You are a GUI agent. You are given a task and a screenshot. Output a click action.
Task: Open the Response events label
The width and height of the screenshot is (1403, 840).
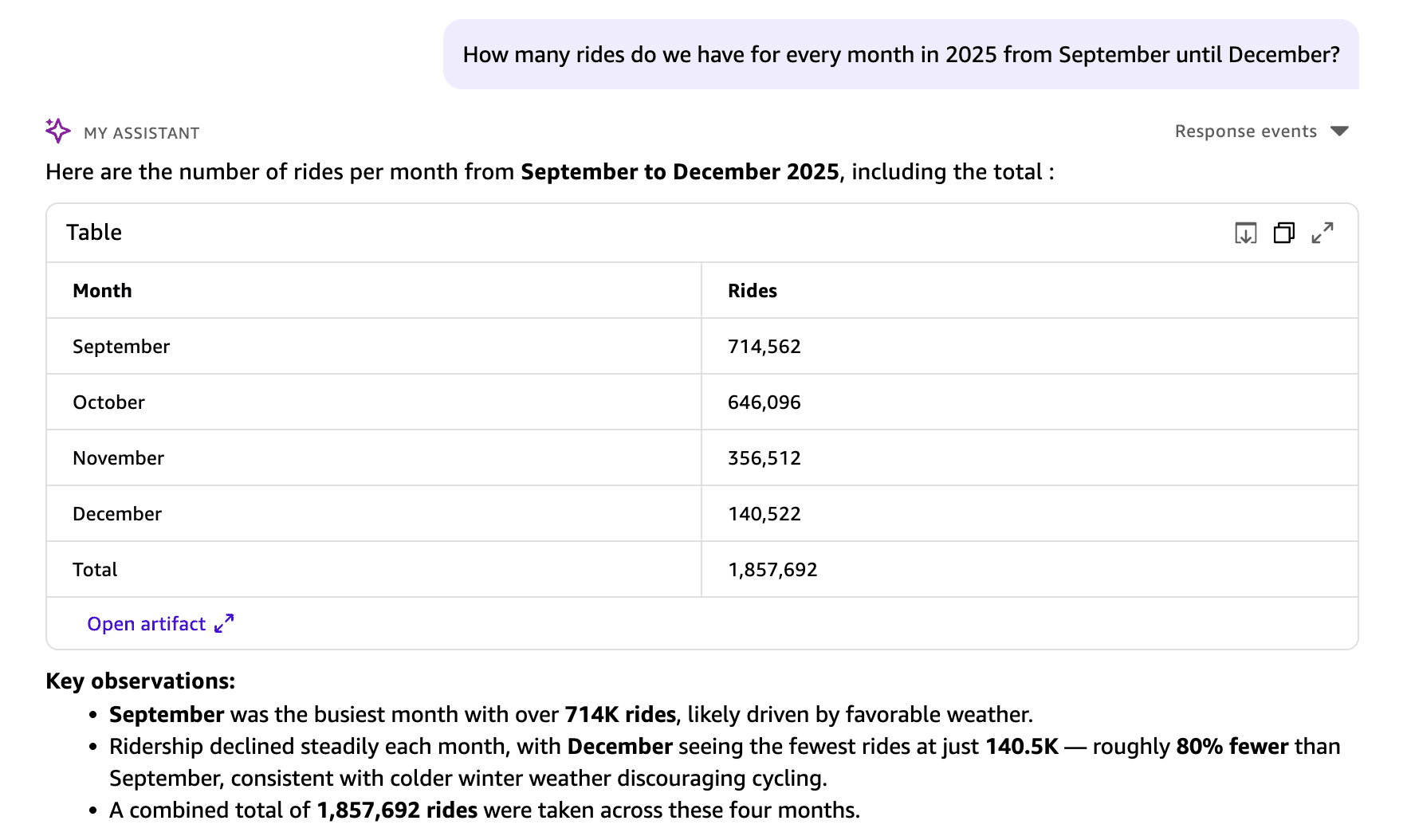tap(1245, 131)
